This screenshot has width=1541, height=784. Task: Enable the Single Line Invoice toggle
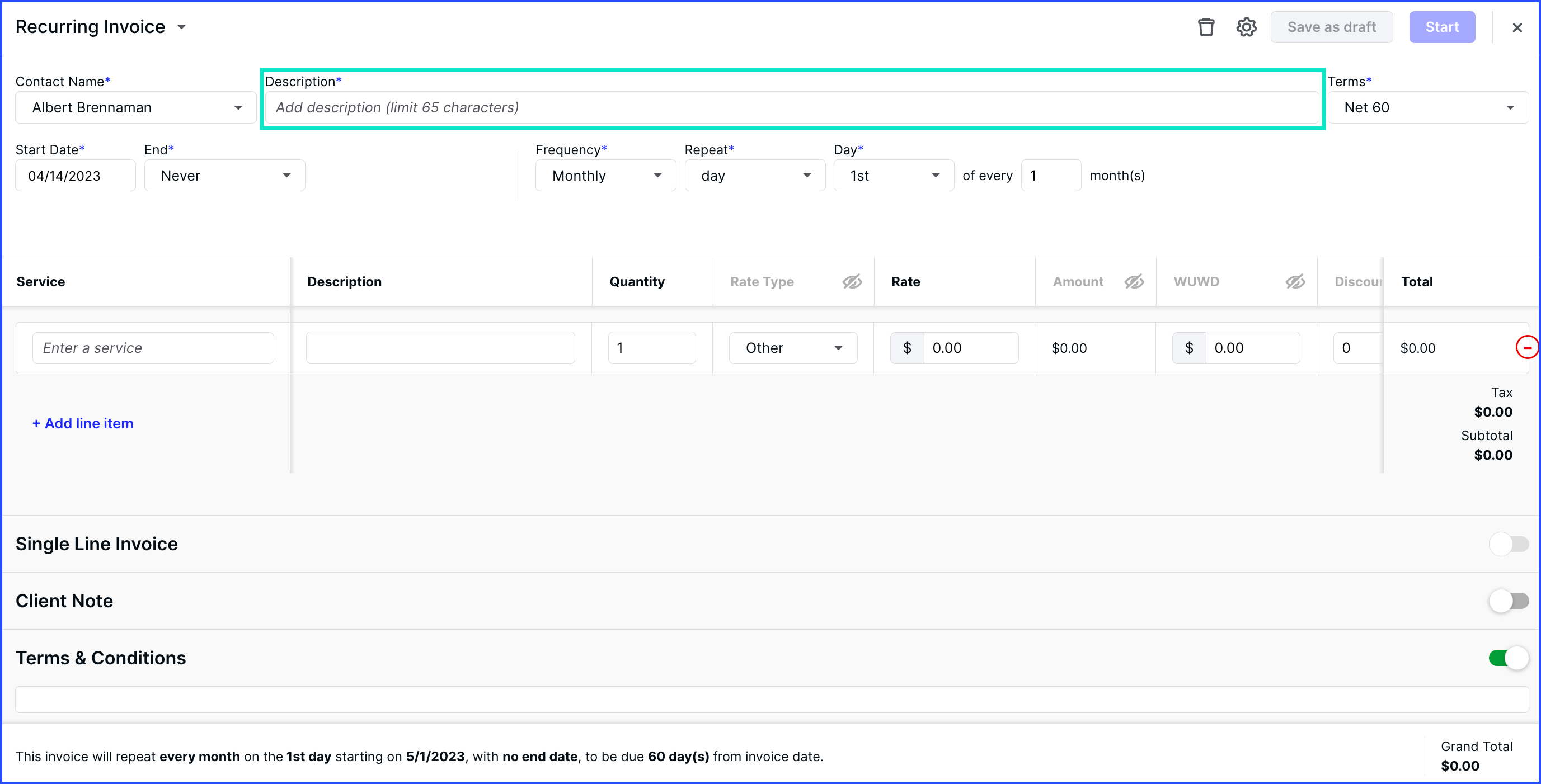[x=1508, y=544]
